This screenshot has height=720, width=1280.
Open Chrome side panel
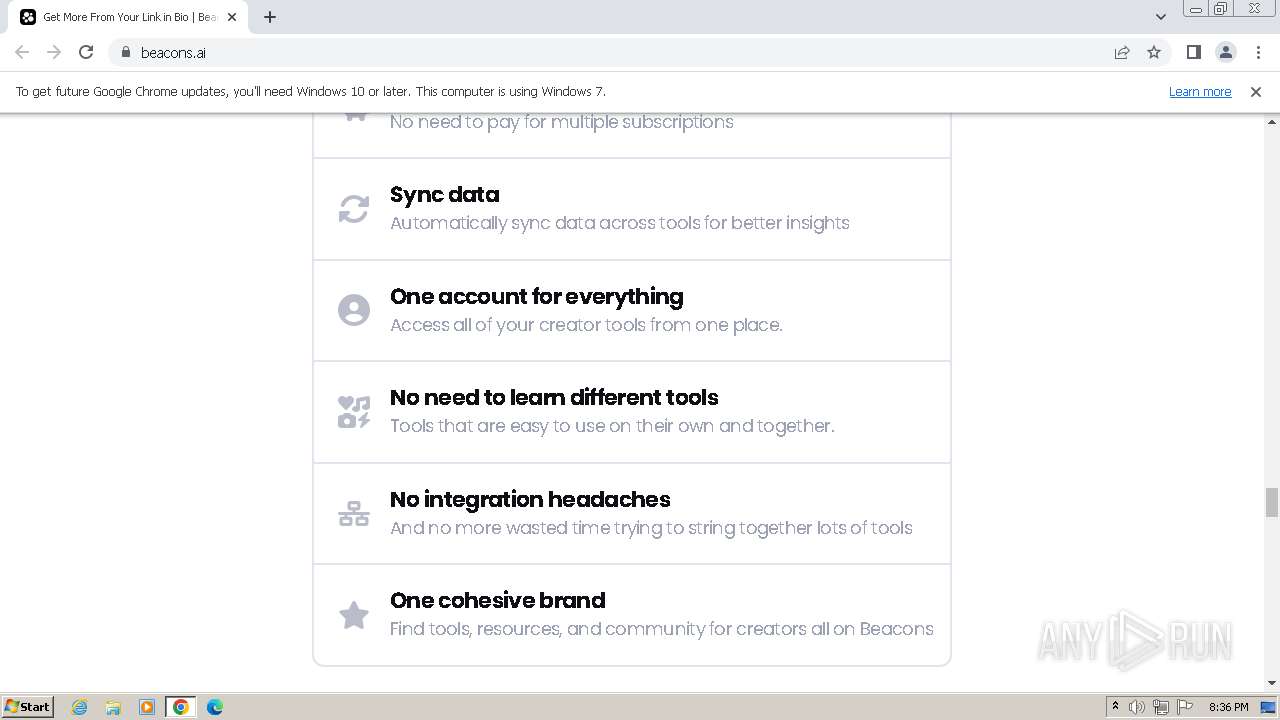point(1193,52)
